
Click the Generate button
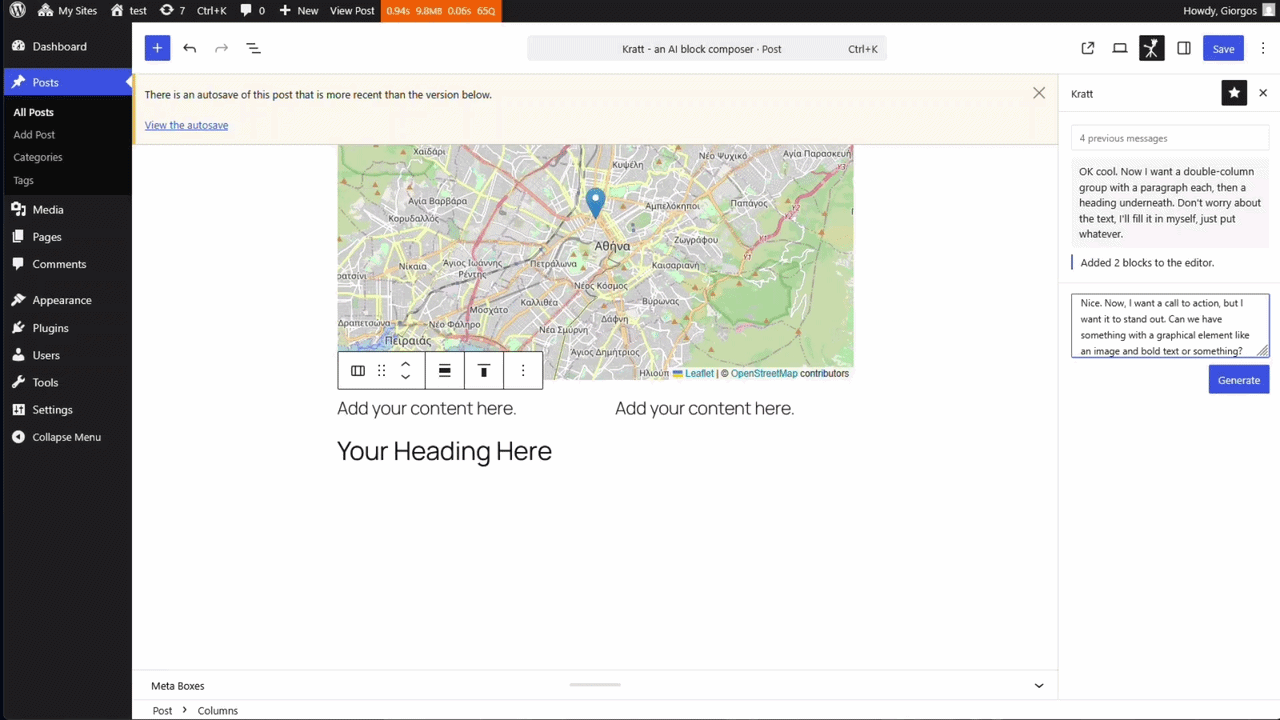(1239, 380)
